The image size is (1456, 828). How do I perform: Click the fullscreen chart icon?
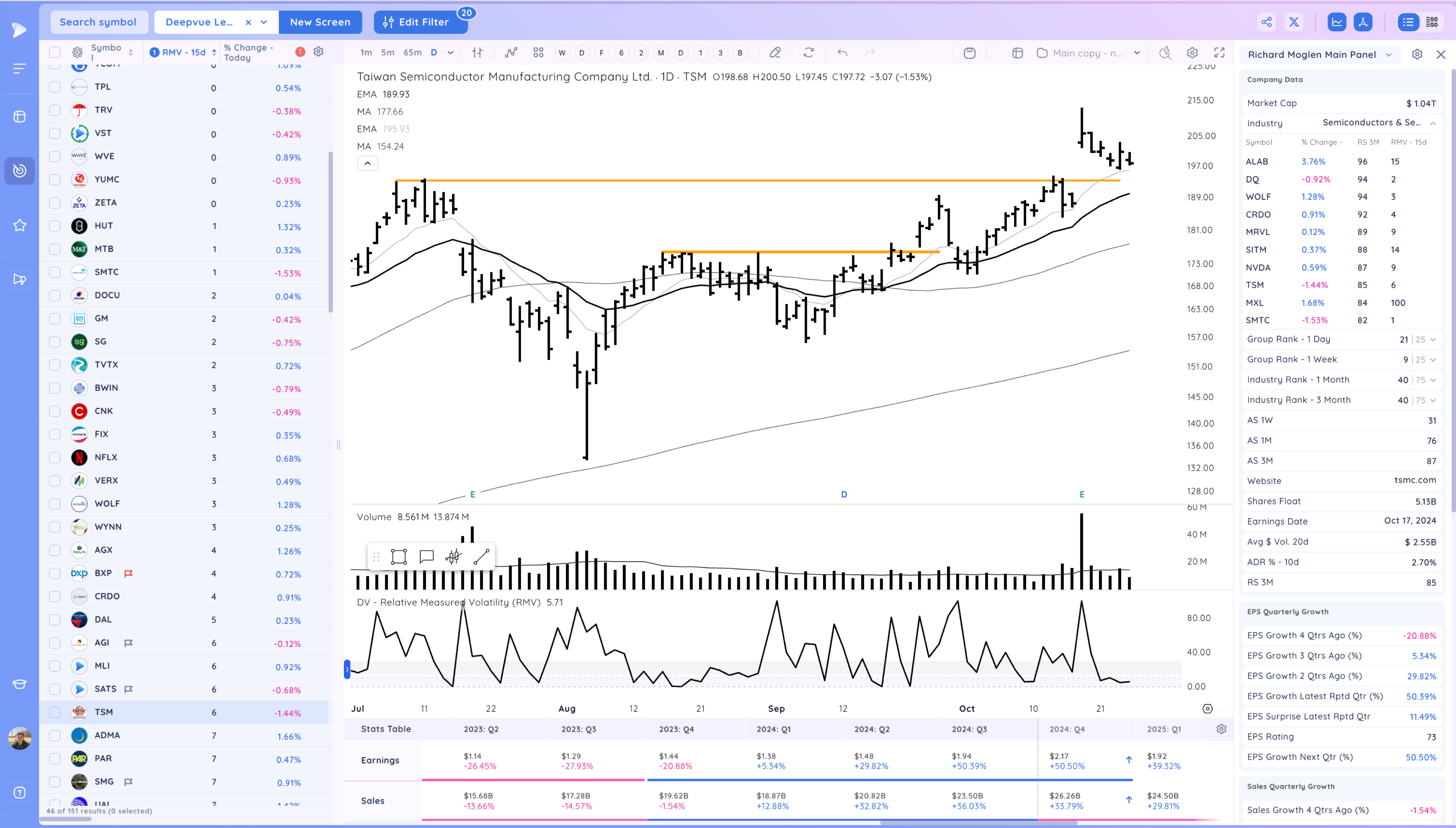click(1219, 53)
